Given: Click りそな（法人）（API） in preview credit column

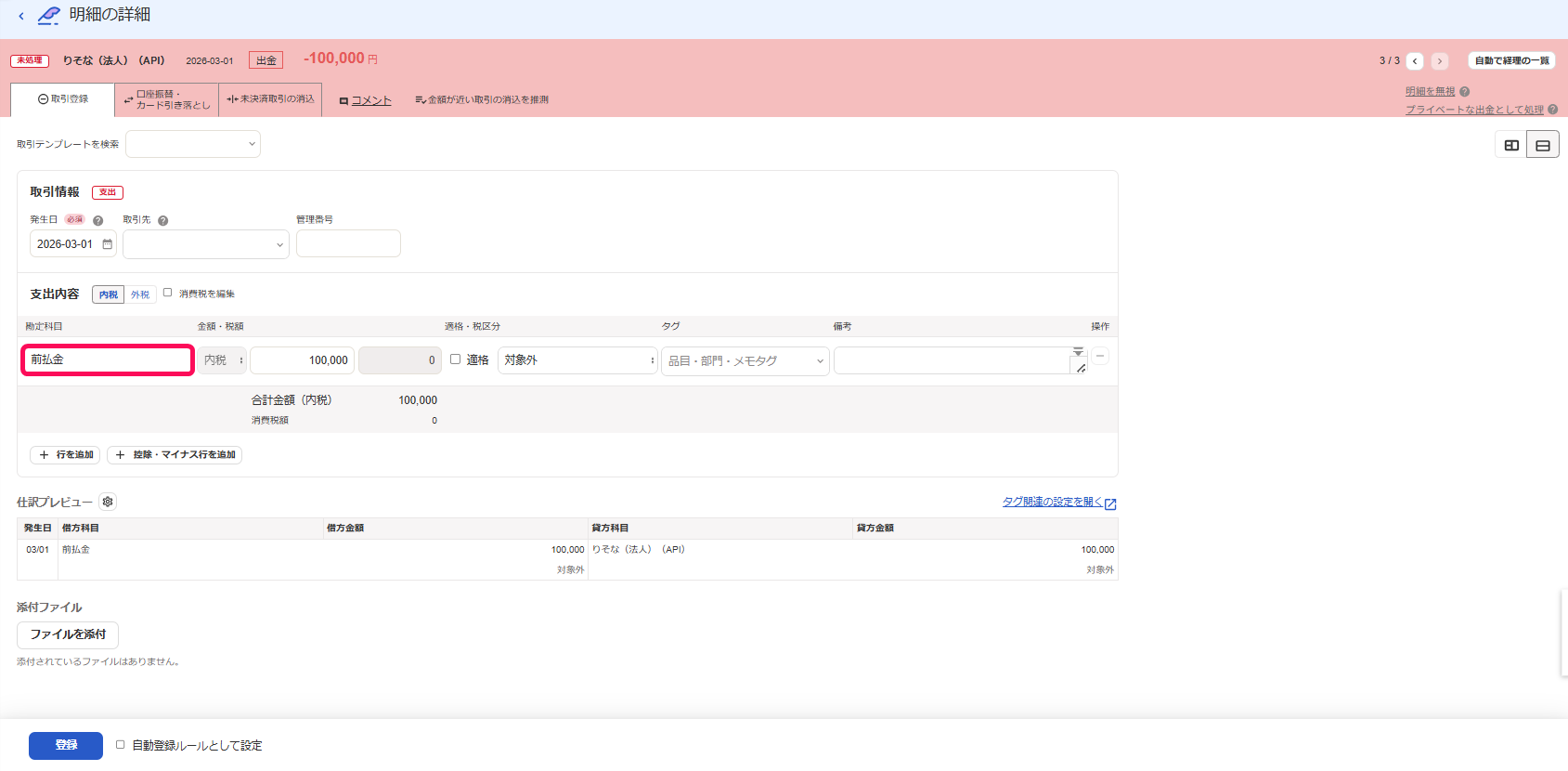Looking at the screenshot, I should 639,550.
